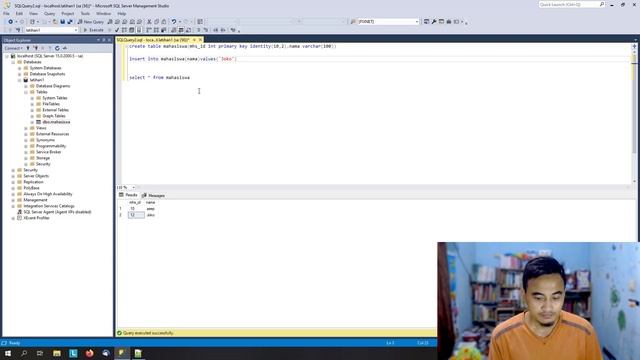
Task: Click the Windows Start button
Action: click(x=8, y=353)
